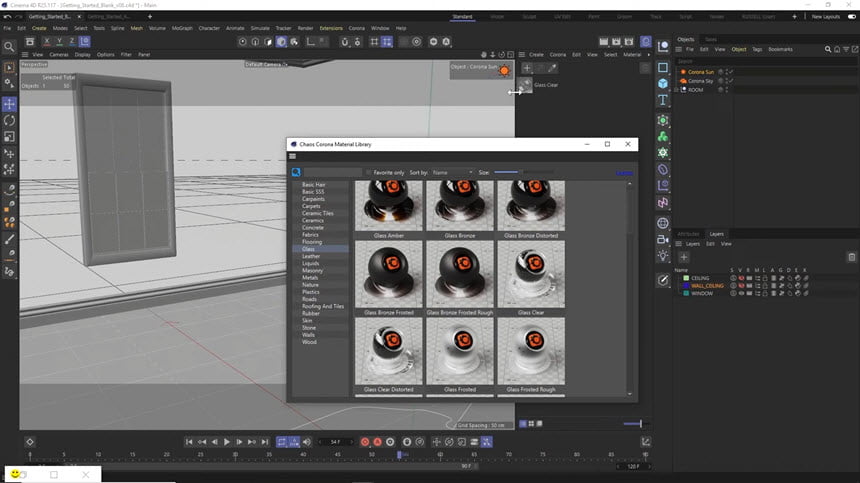This screenshot has height=483, width=860.
Task: Click the Render to Picture Viewer clapper icon
Action: point(616,42)
